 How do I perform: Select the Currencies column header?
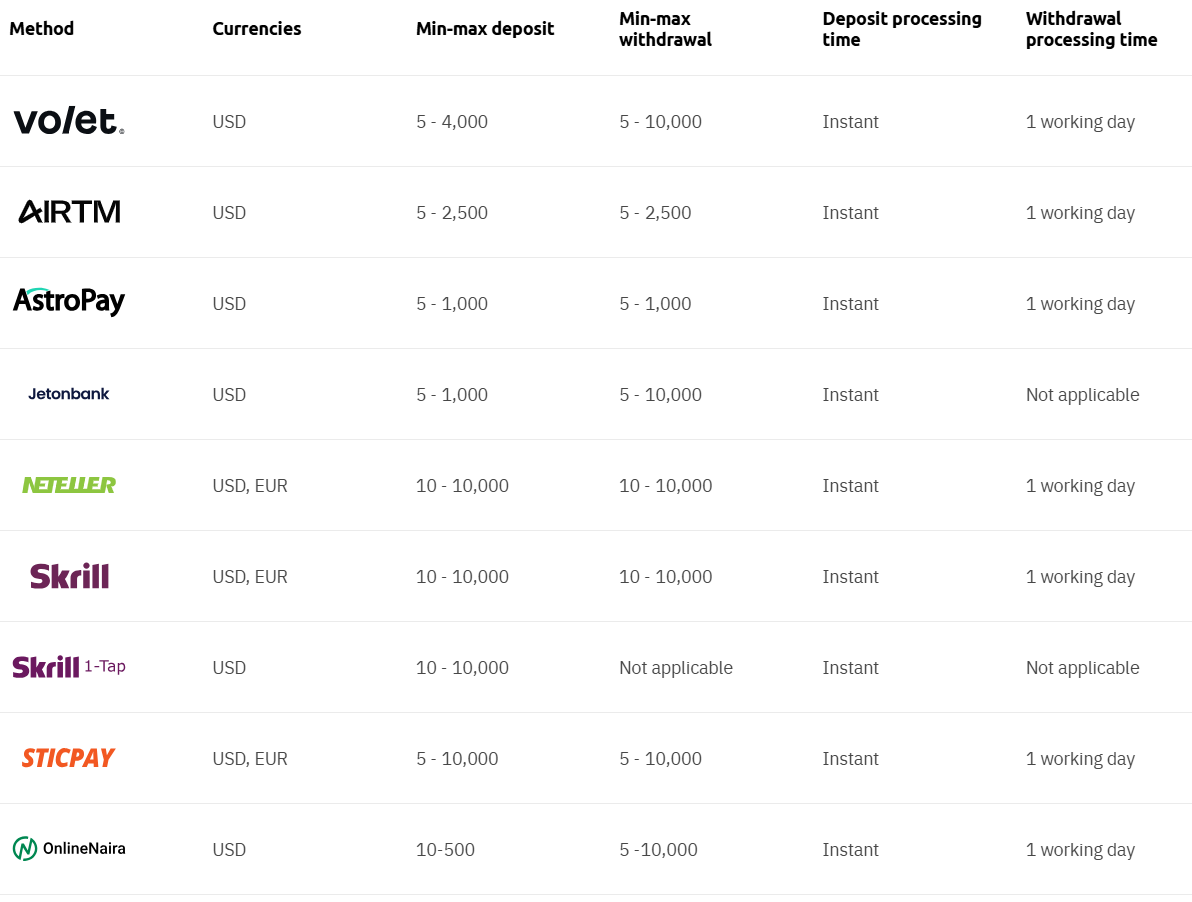257,29
